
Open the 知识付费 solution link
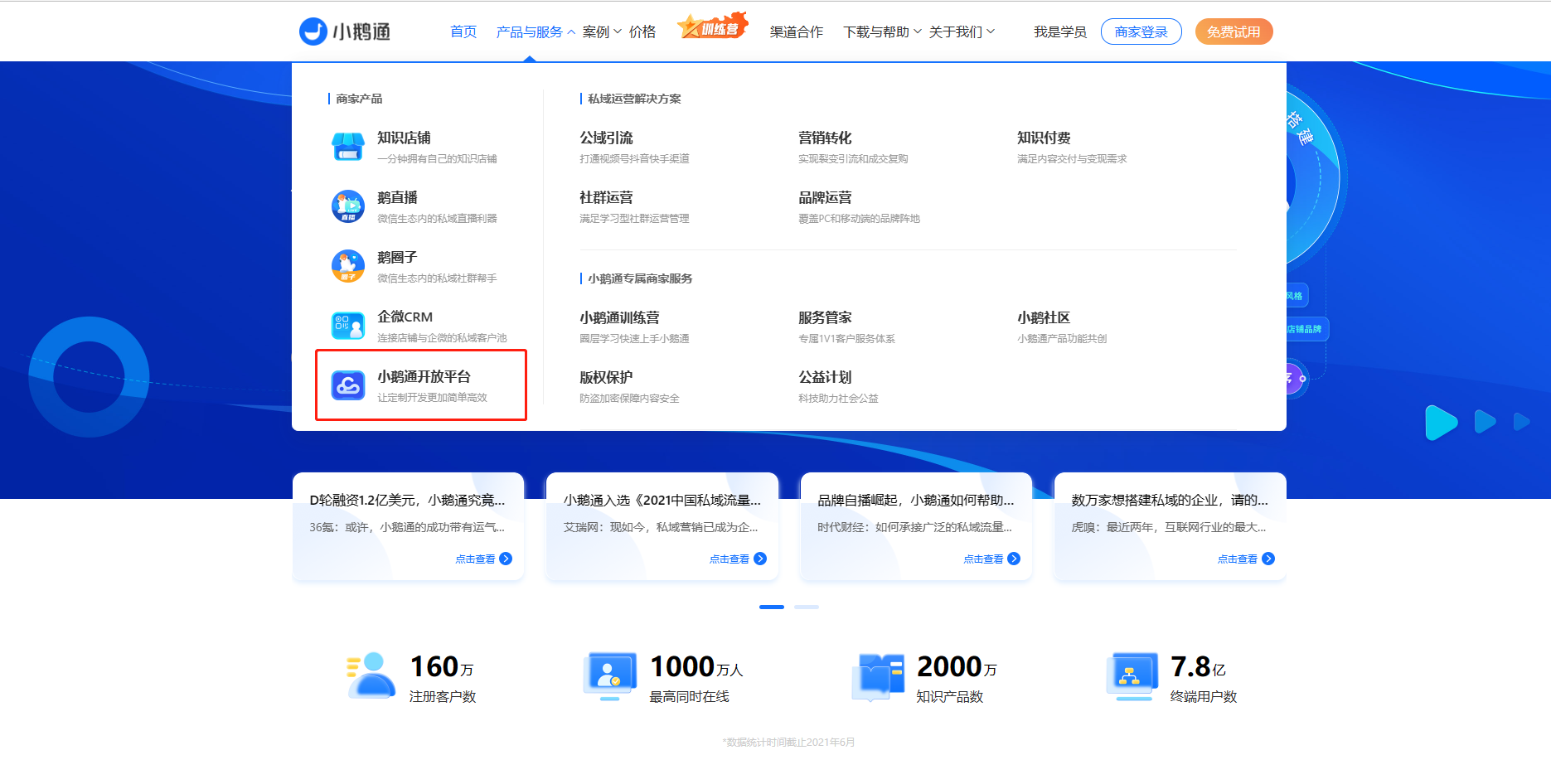(1044, 138)
